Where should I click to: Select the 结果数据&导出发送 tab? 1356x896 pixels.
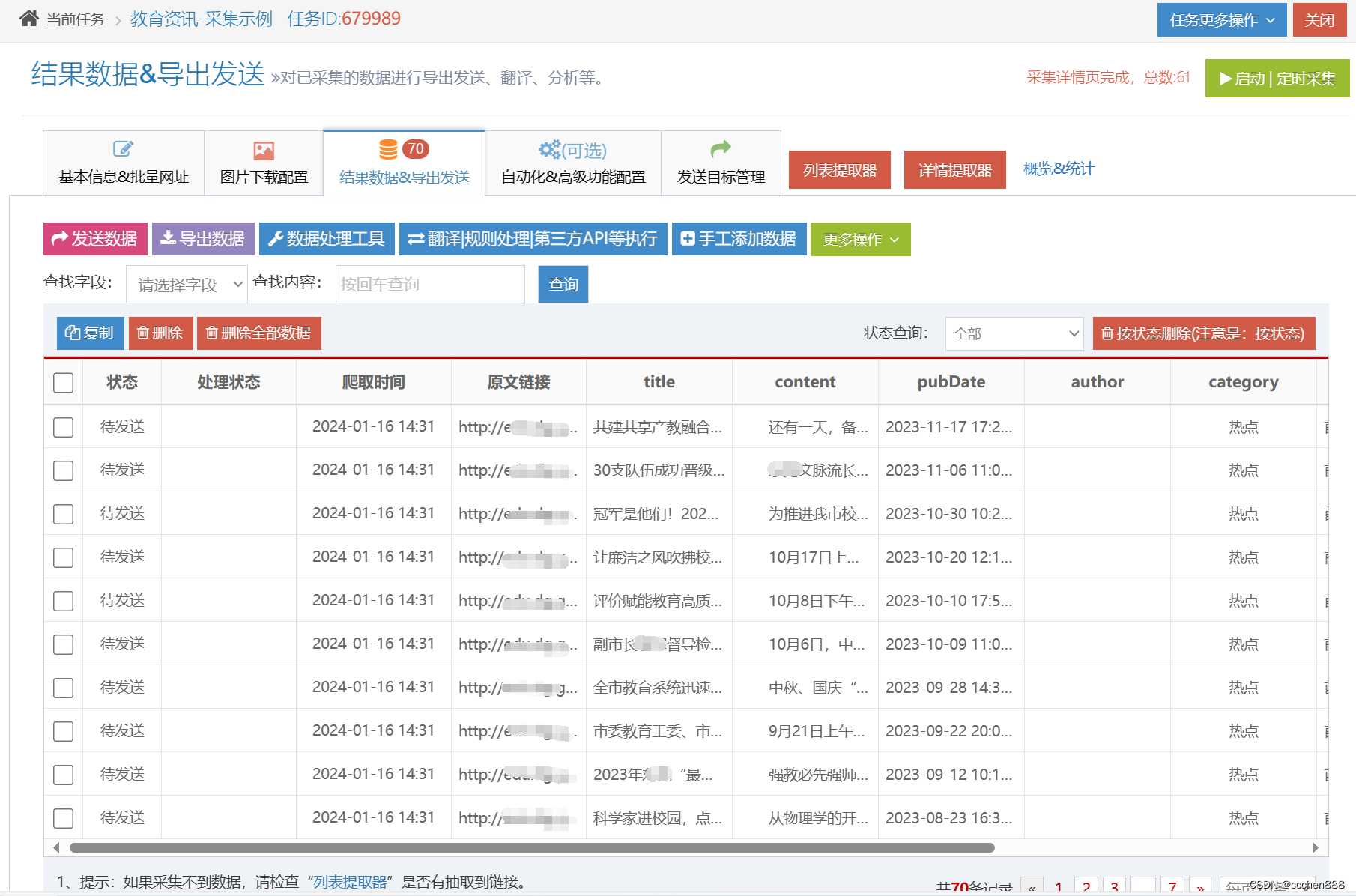(x=405, y=163)
